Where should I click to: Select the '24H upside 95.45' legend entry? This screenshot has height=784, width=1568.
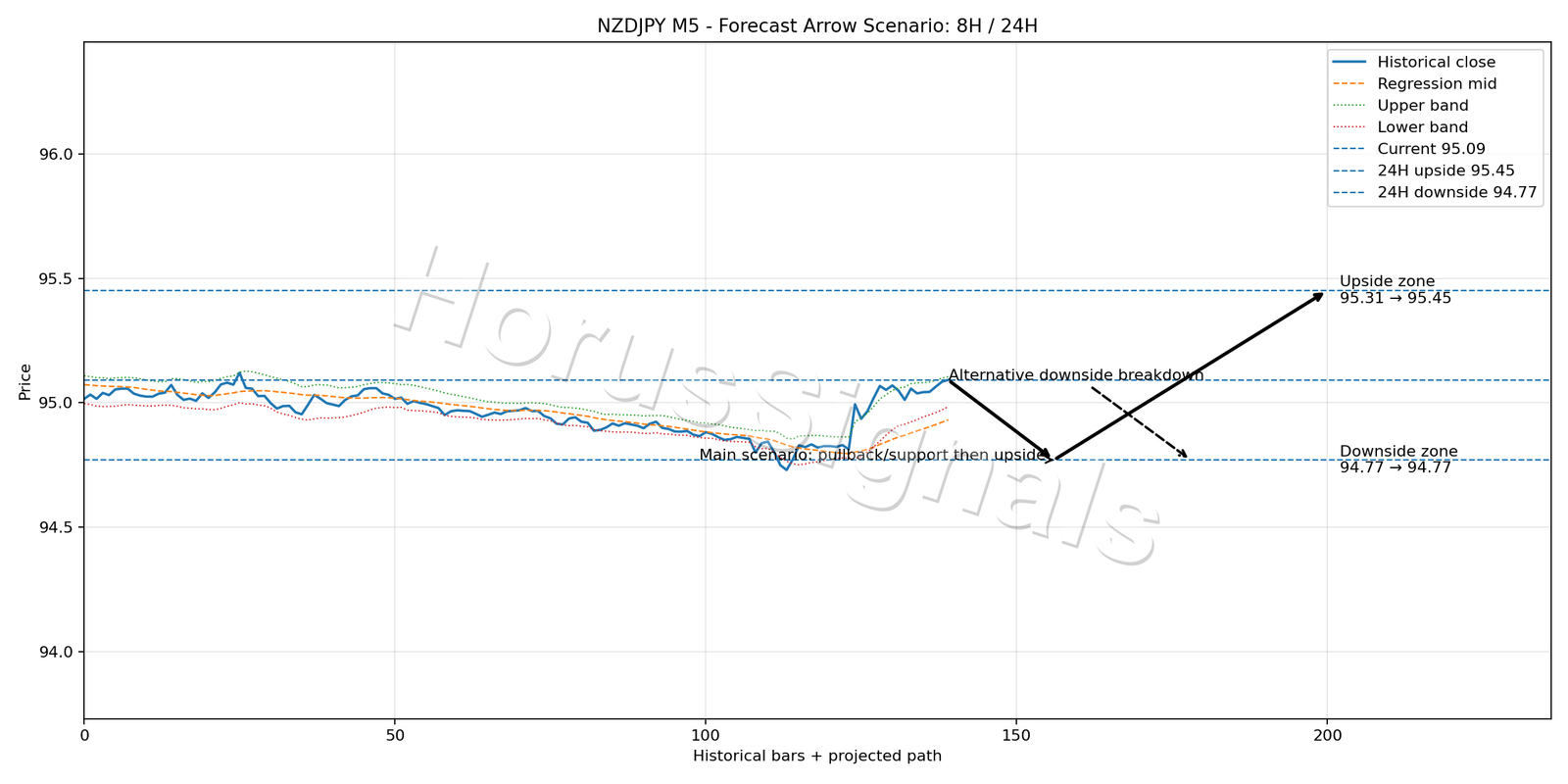coord(1424,171)
